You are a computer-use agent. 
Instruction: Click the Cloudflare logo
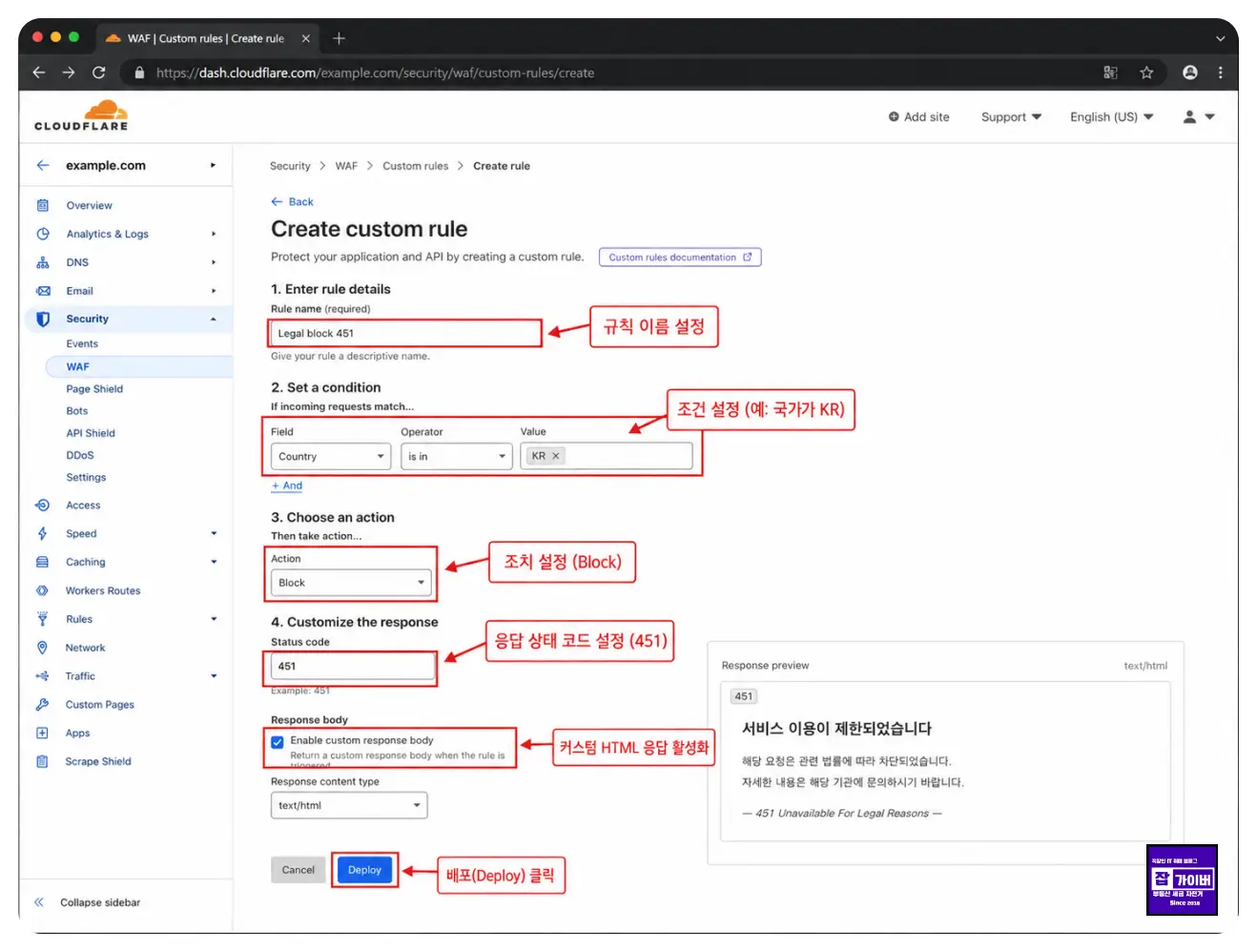82,116
